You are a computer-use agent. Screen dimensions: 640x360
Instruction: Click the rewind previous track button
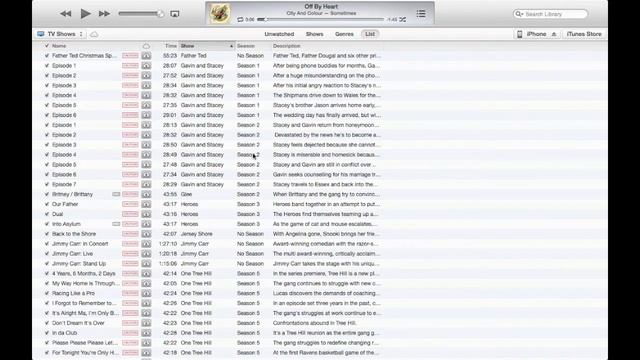click(66, 14)
